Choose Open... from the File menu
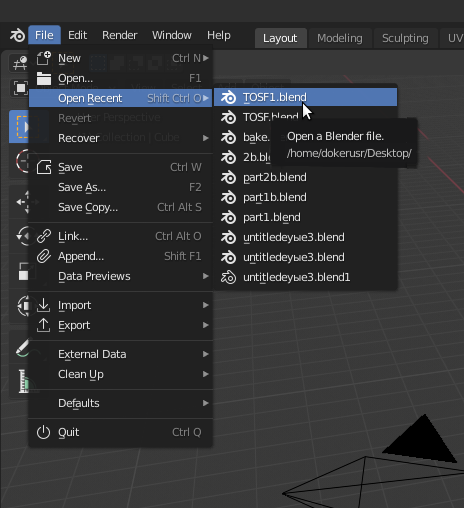The height and width of the screenshot is (508, 464). tap(121, 78)
